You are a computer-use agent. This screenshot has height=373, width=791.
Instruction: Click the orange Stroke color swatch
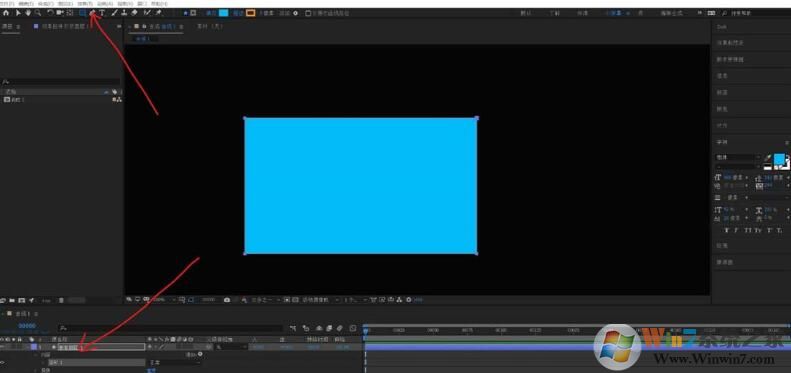pyautogui.click(x=251, y=13)
